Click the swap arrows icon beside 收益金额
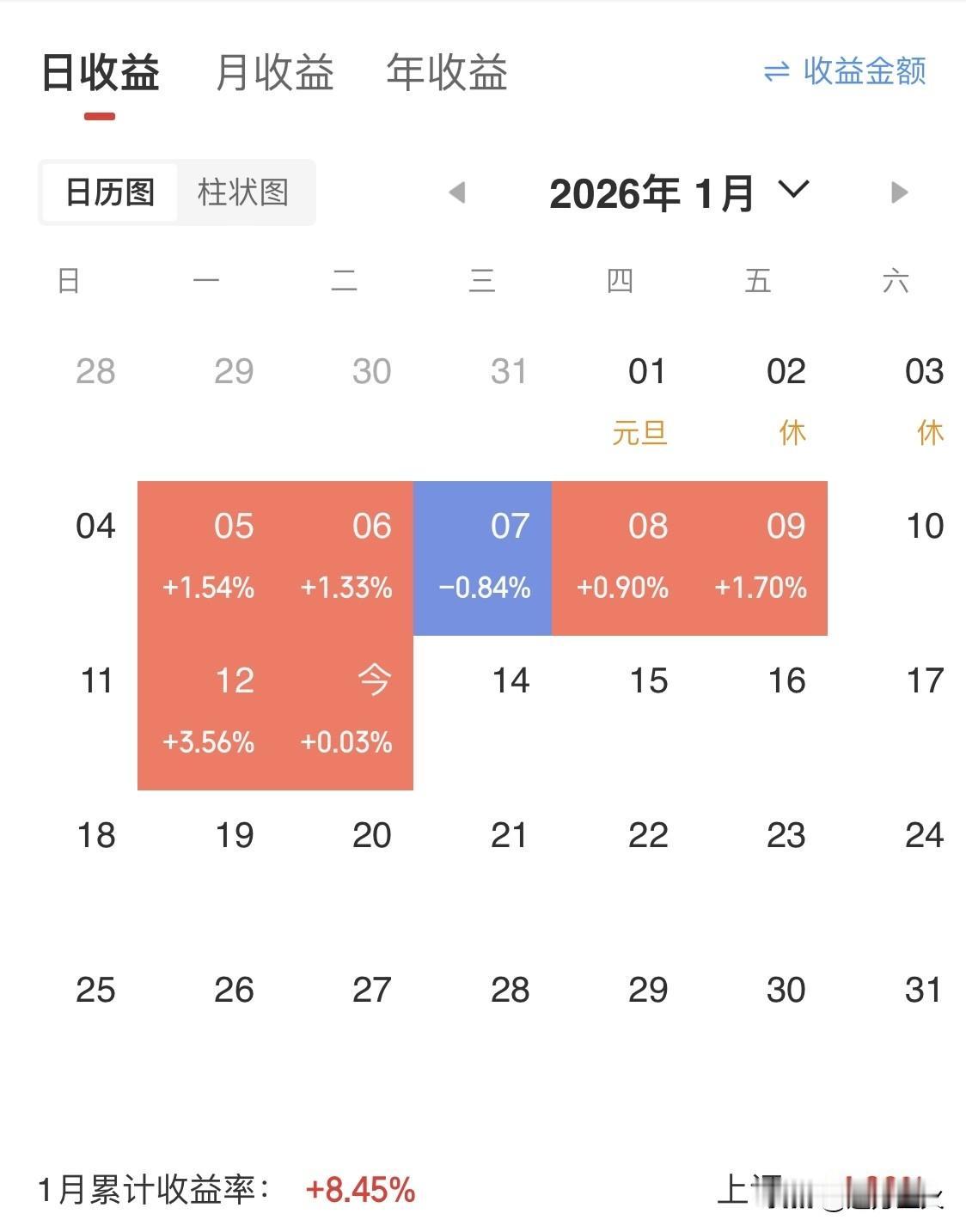 (x=776, y=71)
